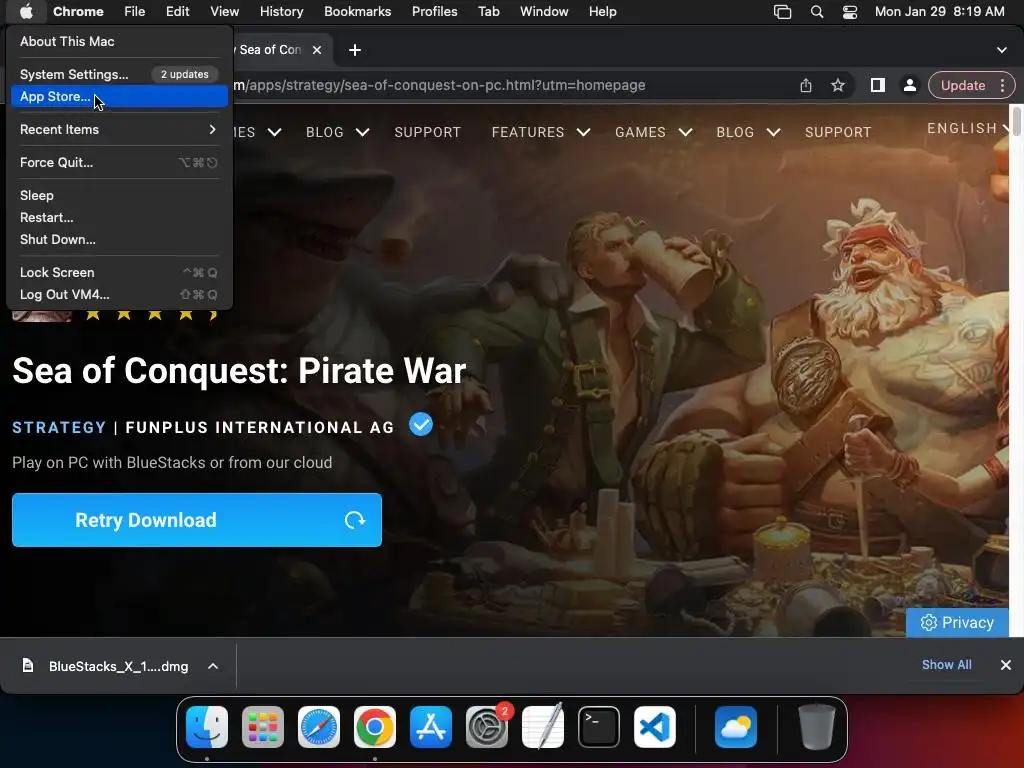Viewport: 1024px width, 768px height.
Task: Select Lock Screen in Apple menu
Action: [120, 272]
